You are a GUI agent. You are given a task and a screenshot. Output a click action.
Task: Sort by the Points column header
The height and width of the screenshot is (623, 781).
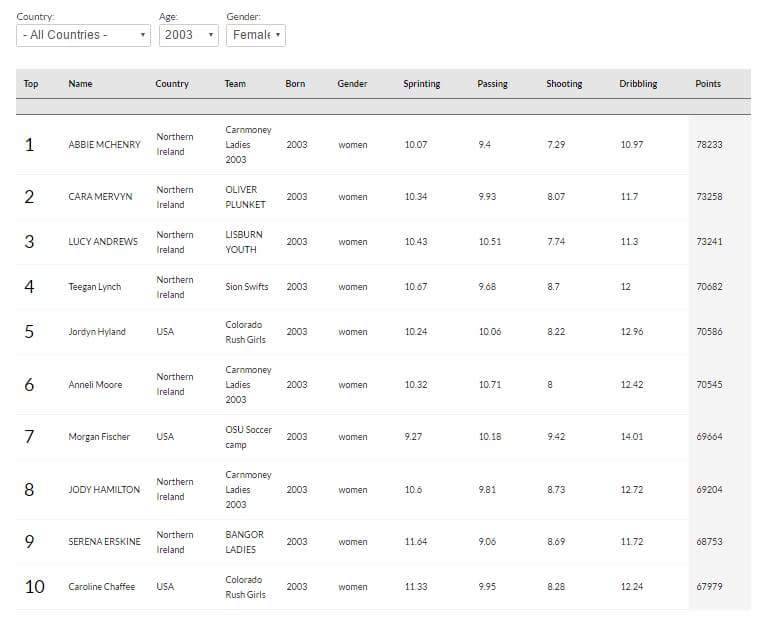point(708,84)
